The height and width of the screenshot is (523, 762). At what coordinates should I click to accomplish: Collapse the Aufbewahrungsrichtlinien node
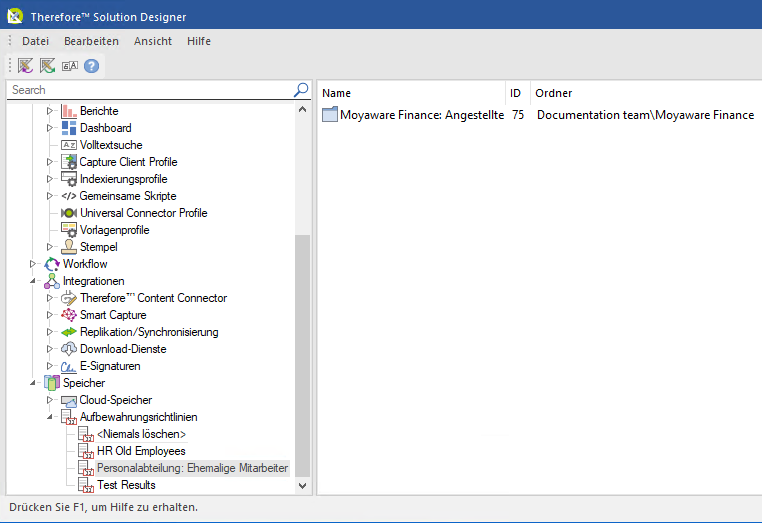50,417
